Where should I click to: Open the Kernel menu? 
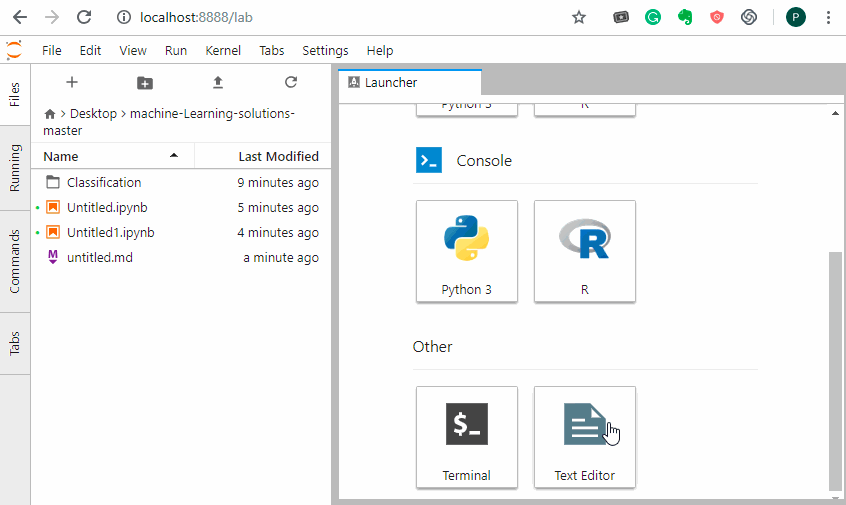point(222,50)
